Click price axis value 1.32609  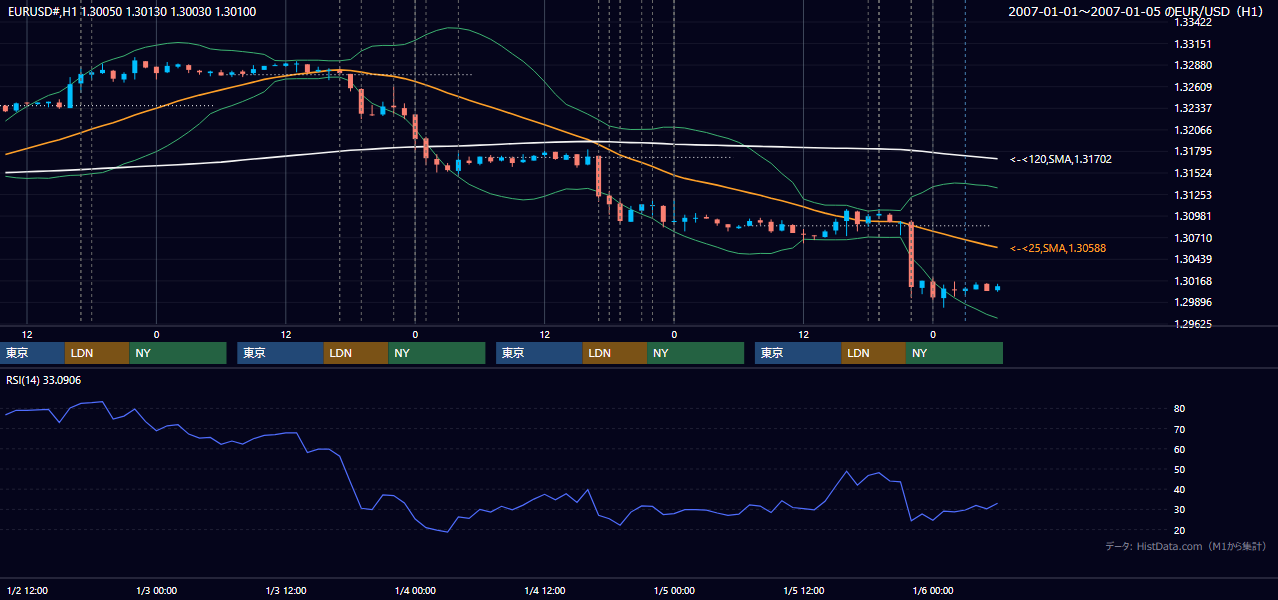pyautogui.click(x=1193, y=87)
